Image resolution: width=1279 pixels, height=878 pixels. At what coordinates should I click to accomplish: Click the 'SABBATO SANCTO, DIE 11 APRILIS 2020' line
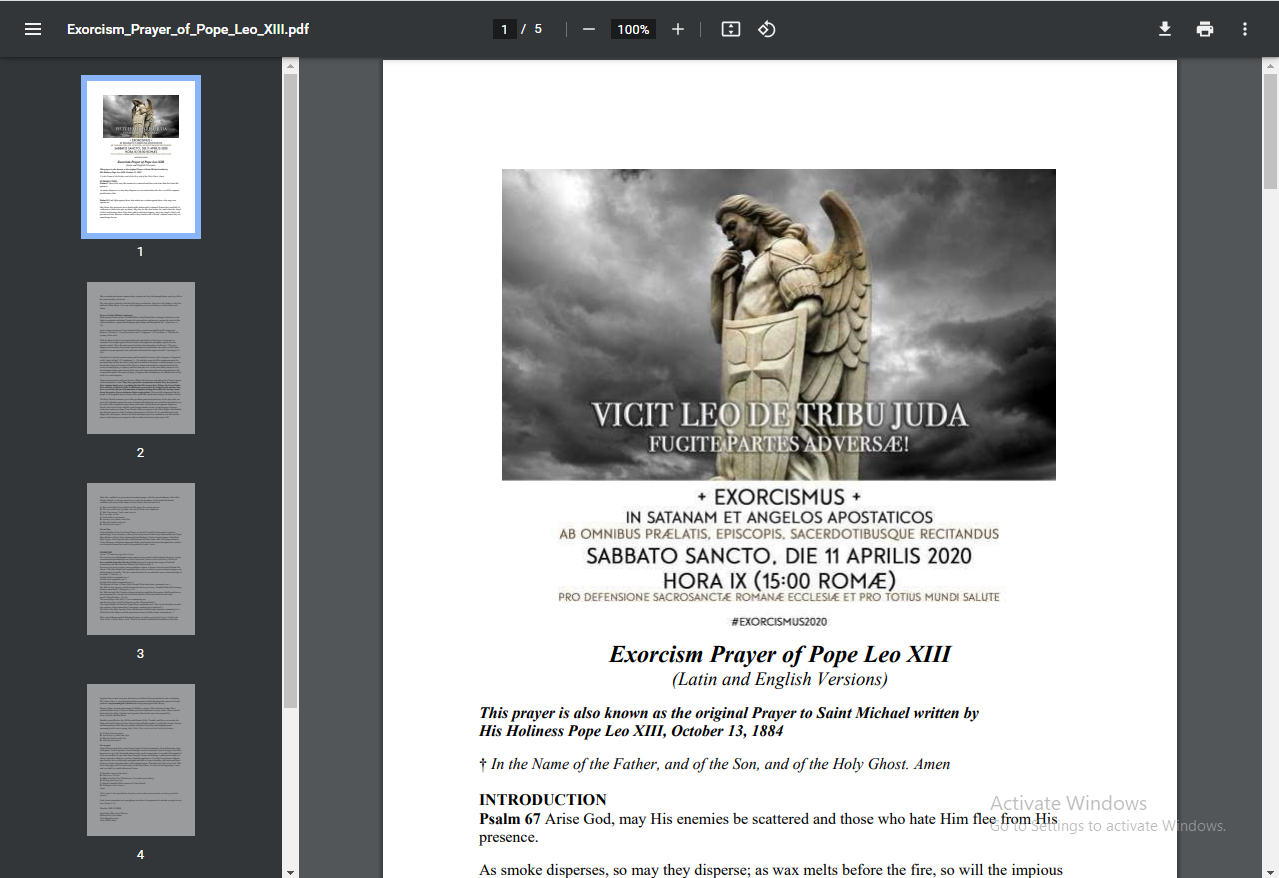click(x=779, y=556)
